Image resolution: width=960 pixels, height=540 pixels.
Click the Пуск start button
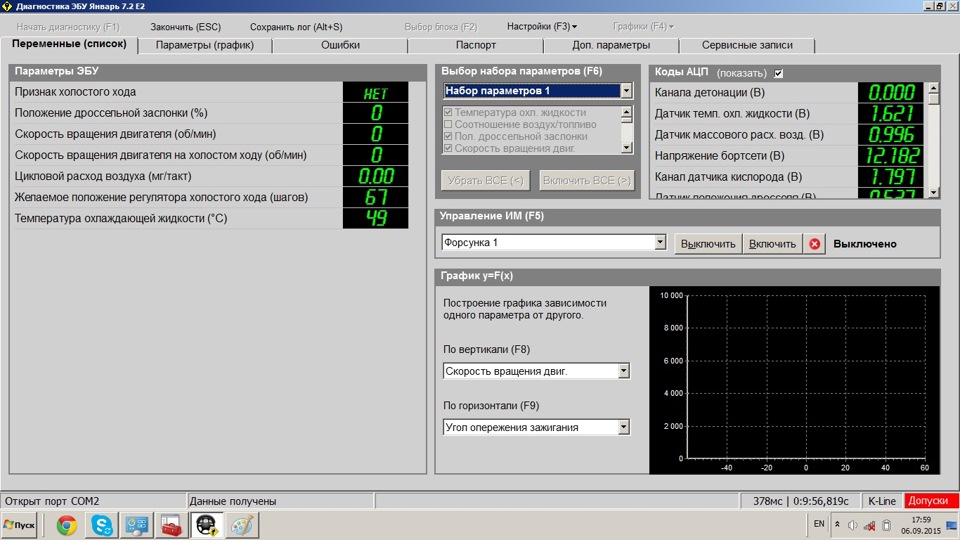coord(20,525)
